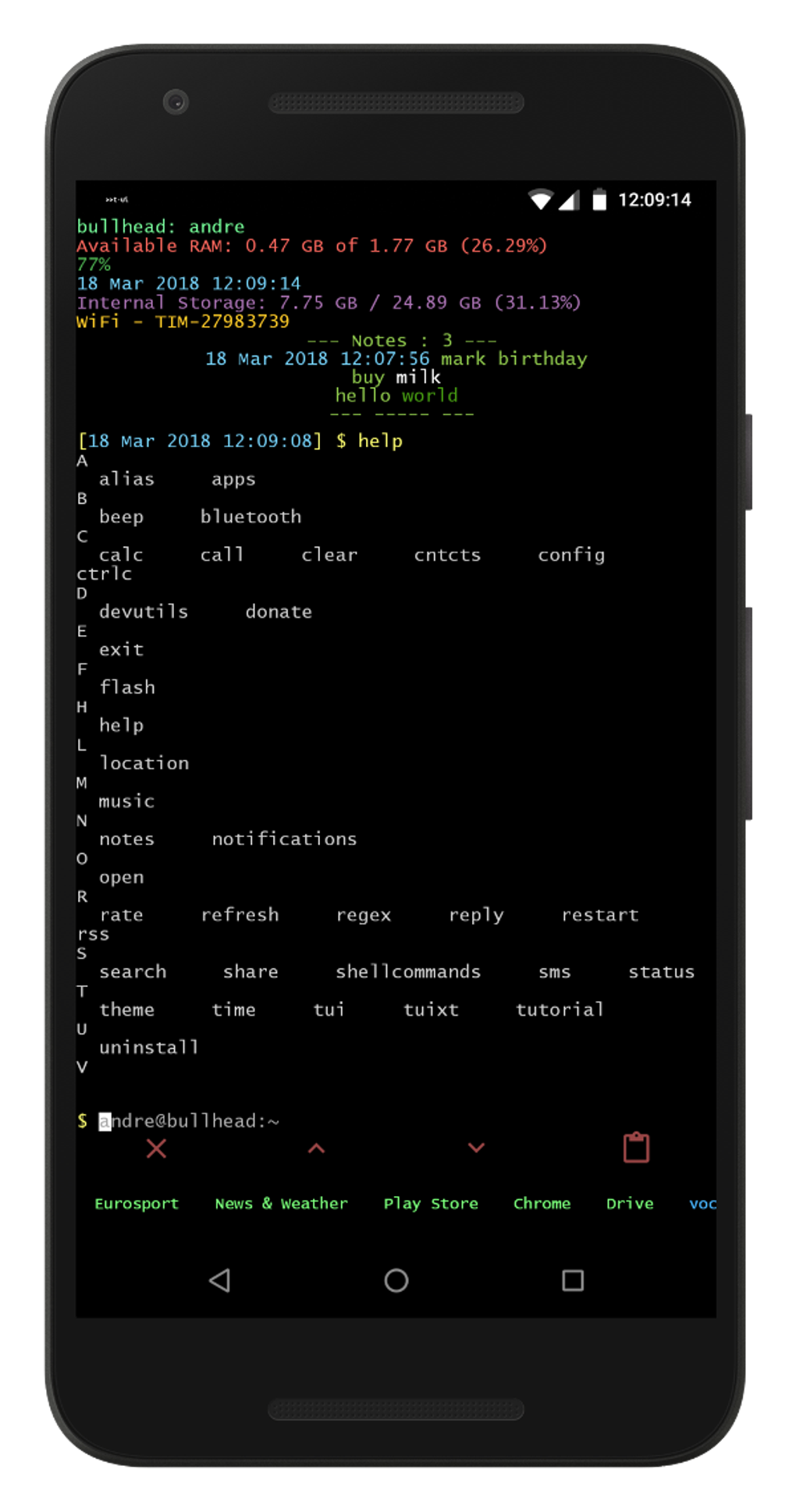Tap the Internal Storage status line
Screen dimensions: 796x1512
coord(329,302)
